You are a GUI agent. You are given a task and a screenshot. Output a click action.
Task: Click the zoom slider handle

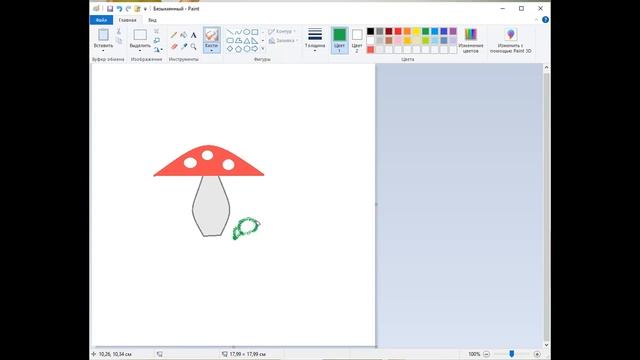(511, 354)
